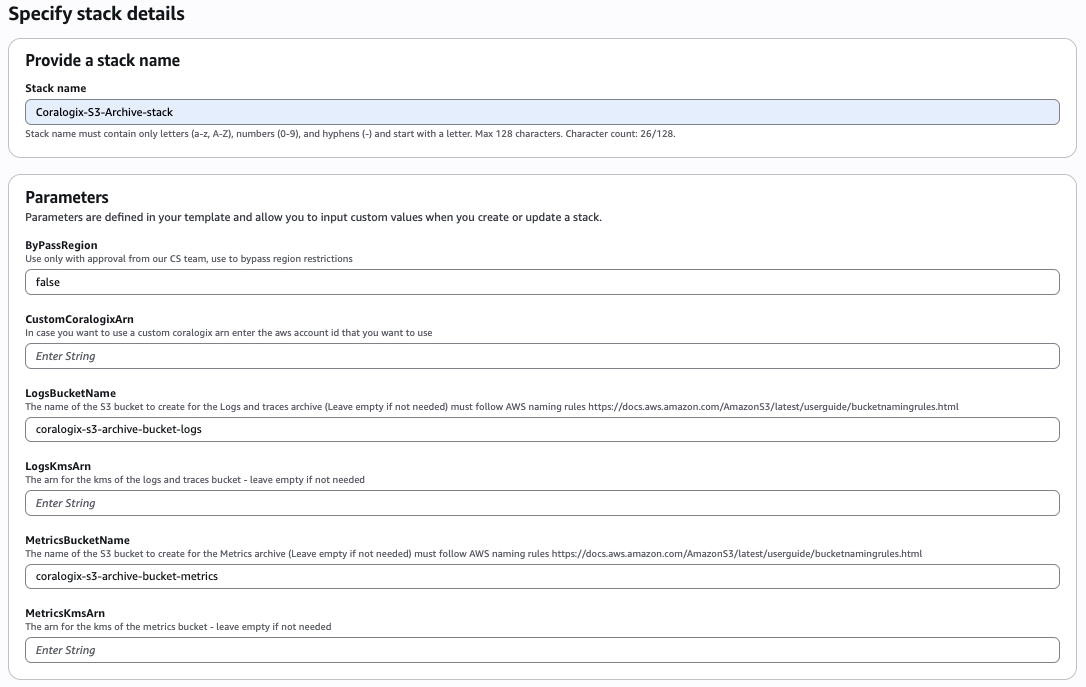
Task: Click the 'Specify stack details' page heading
Action: pos(96,14)
